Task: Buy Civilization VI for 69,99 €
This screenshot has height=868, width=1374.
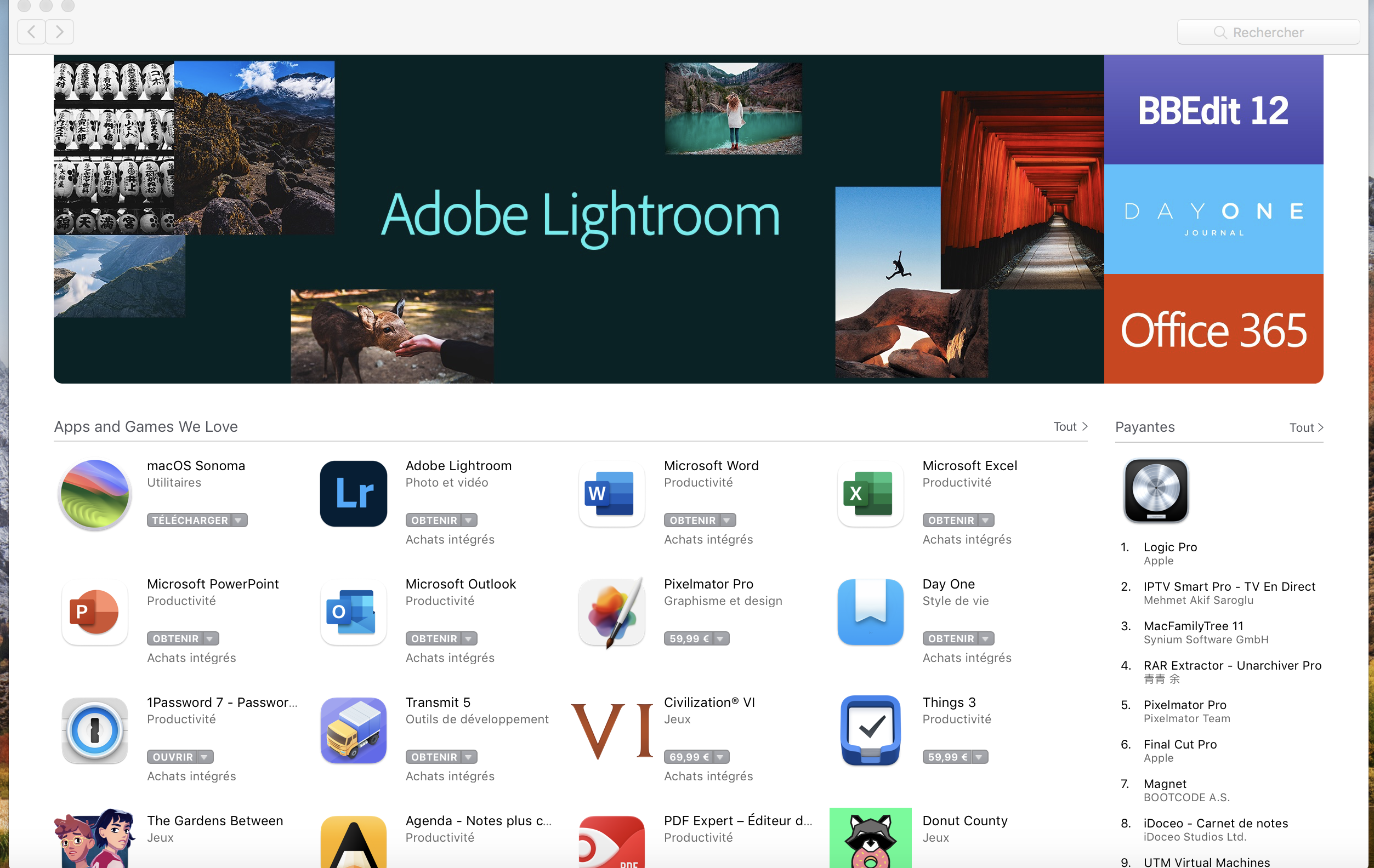Action: tap(689, 757)
